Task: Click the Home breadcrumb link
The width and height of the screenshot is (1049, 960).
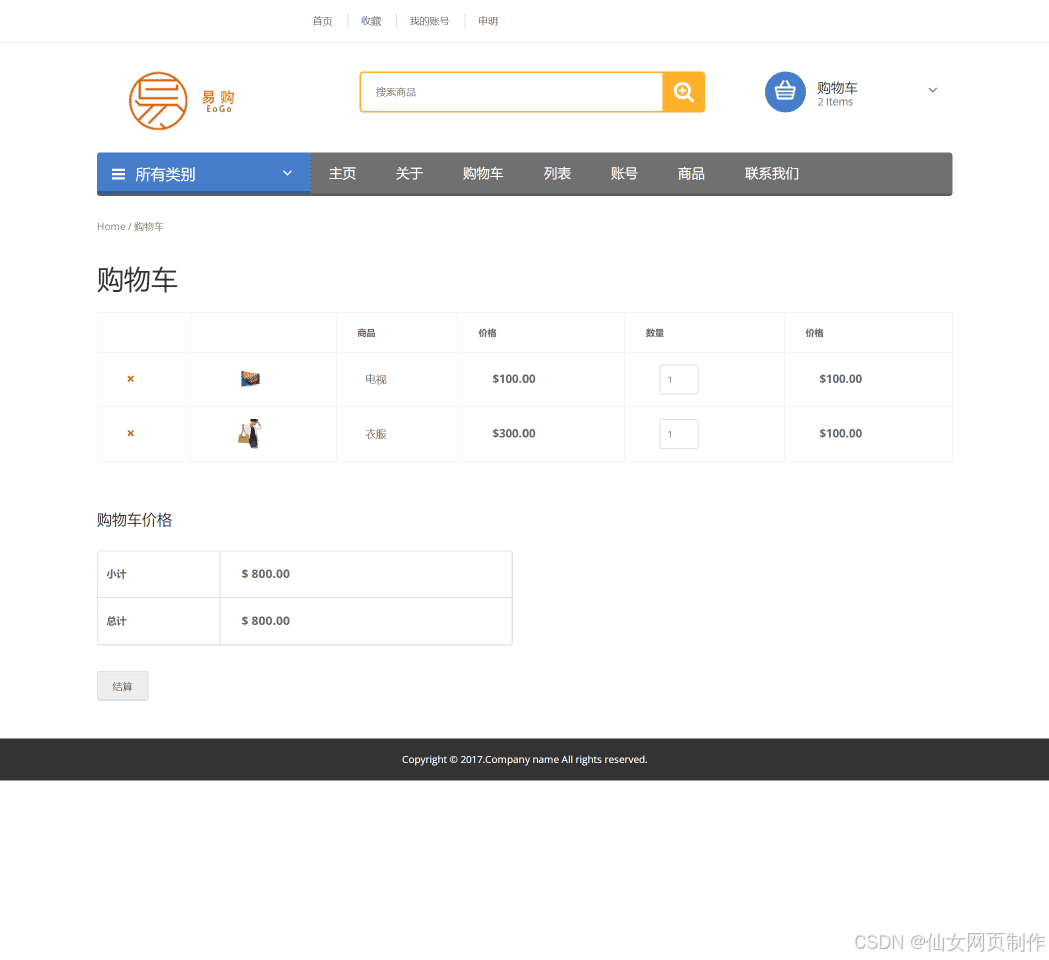Action: pos(111,227)
